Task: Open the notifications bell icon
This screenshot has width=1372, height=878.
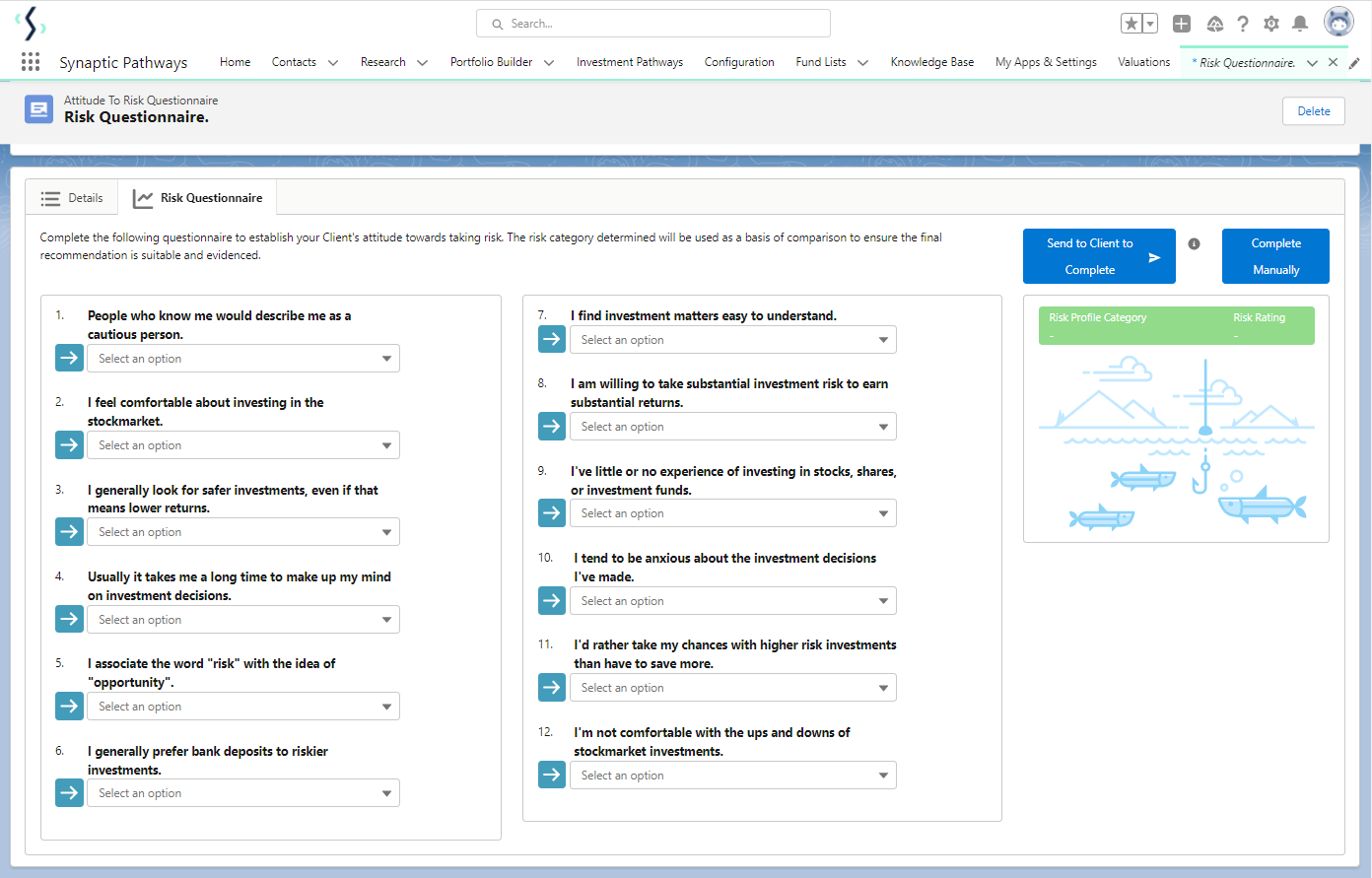Action: [1301, 22]
